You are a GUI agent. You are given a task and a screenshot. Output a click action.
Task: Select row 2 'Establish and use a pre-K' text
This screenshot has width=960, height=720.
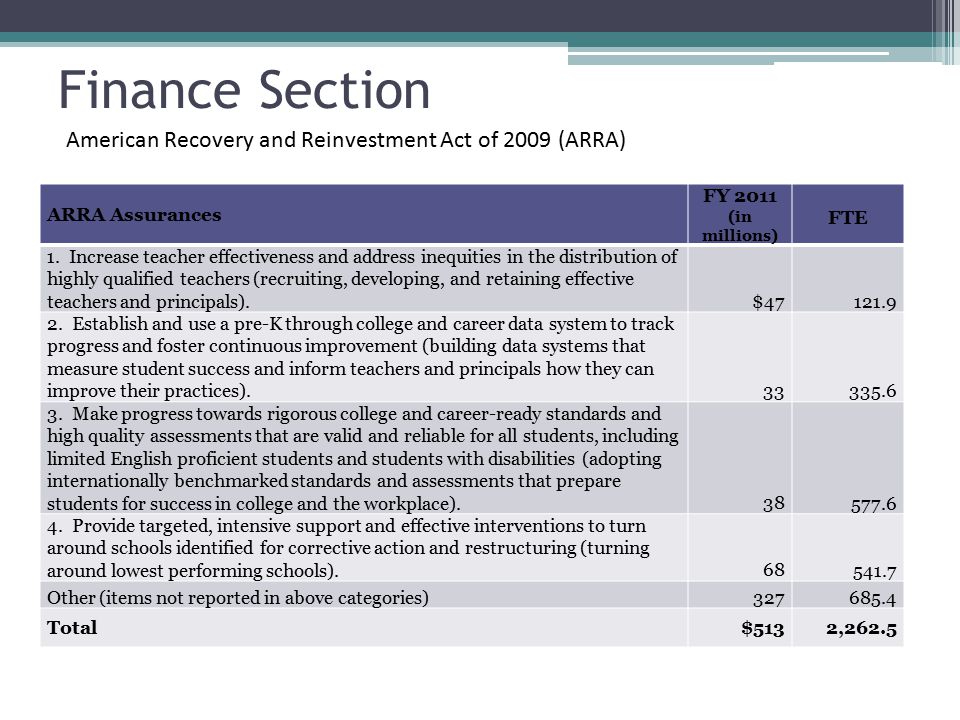pos(361,357)
